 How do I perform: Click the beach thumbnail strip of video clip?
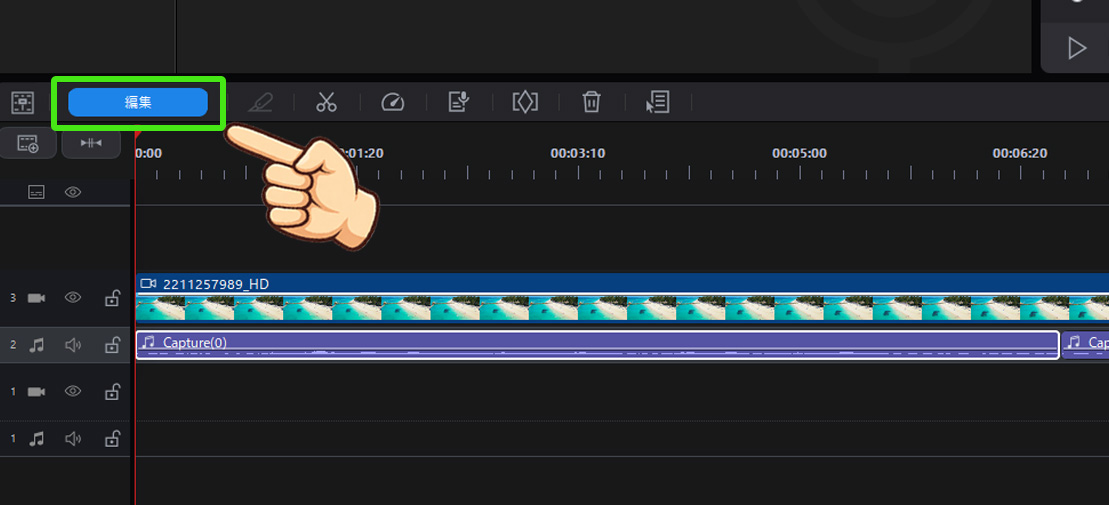(622, 308)
